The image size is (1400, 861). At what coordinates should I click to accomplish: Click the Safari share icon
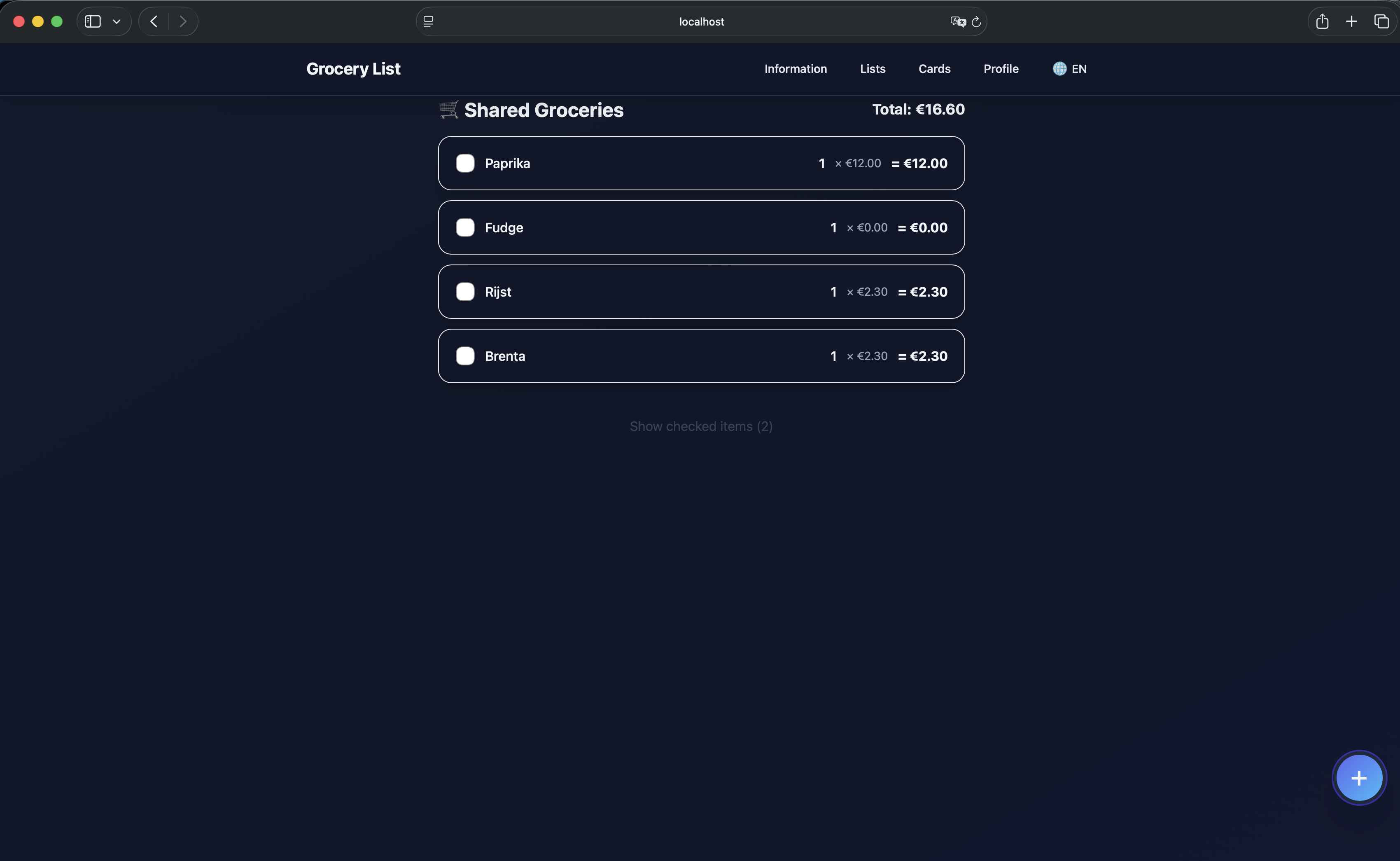point(1322,21)
